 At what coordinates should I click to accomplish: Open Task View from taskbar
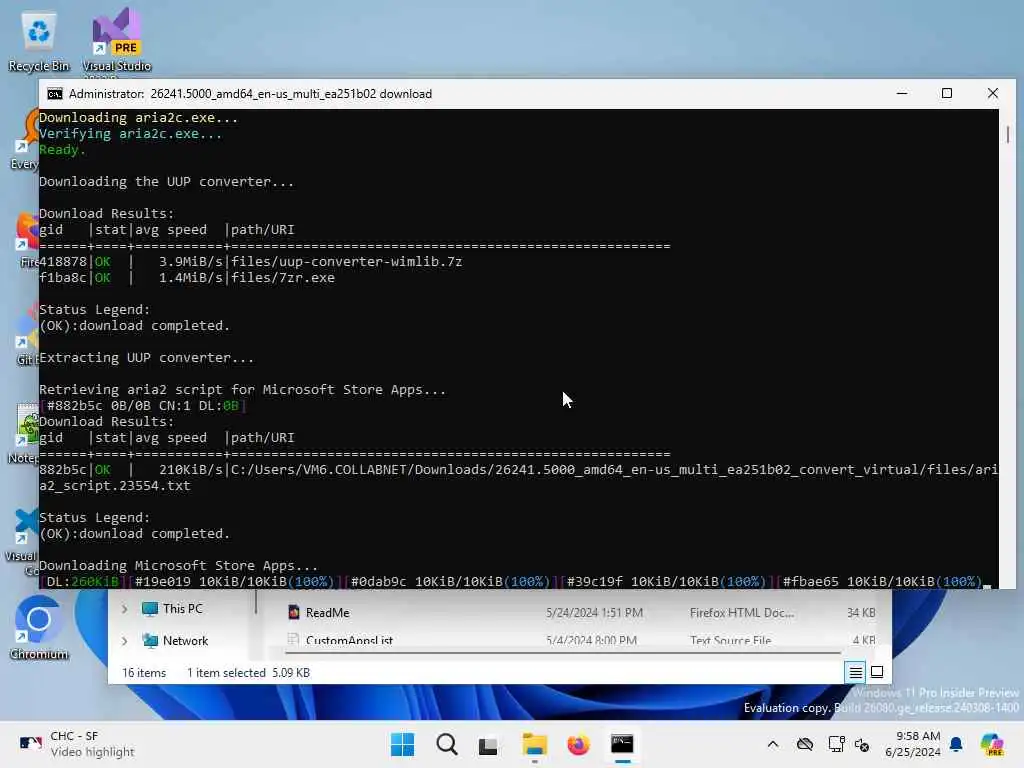point(488,745)
